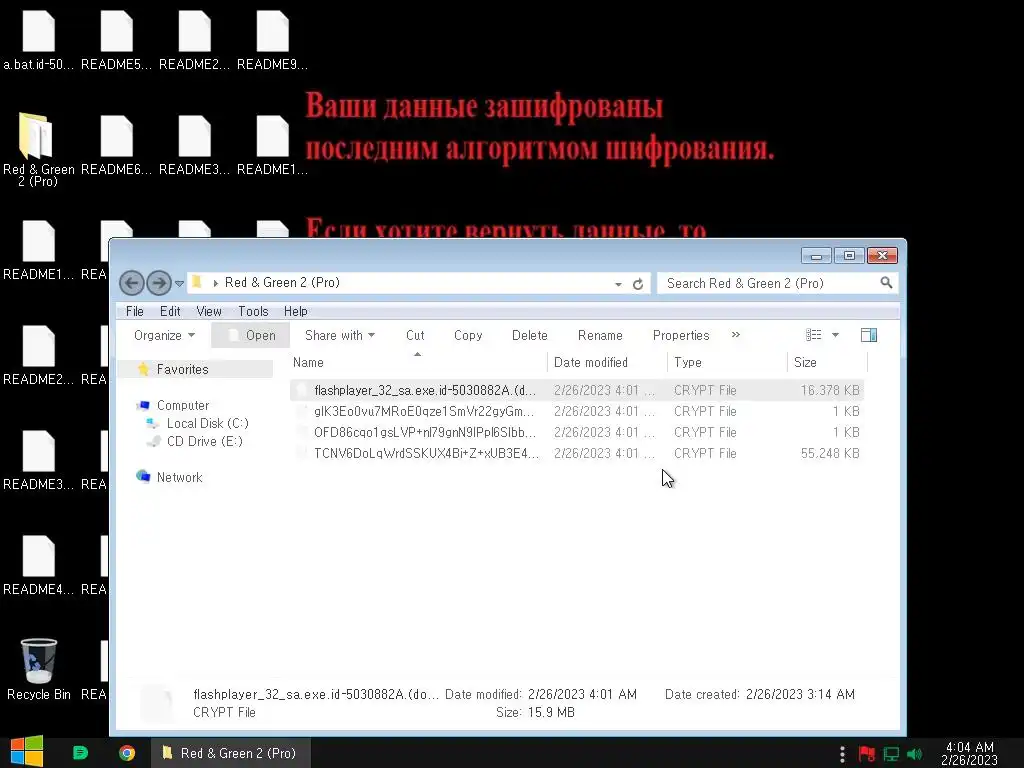Image resolution: width=1024 pixels, height=768 pixels.
Task: Sort by the Type column header
Action: pyautogui.click(x=727, y=362)
